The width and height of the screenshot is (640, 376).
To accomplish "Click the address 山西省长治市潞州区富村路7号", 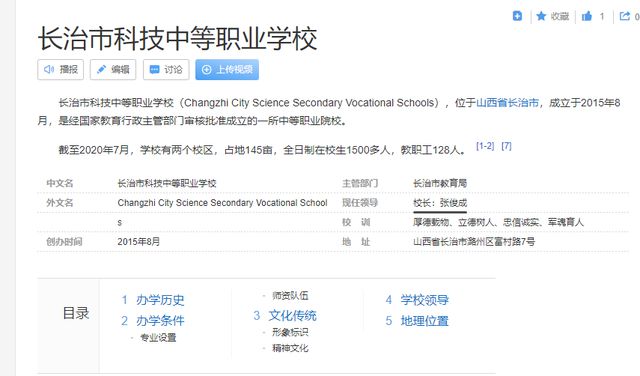I will 474,242.
